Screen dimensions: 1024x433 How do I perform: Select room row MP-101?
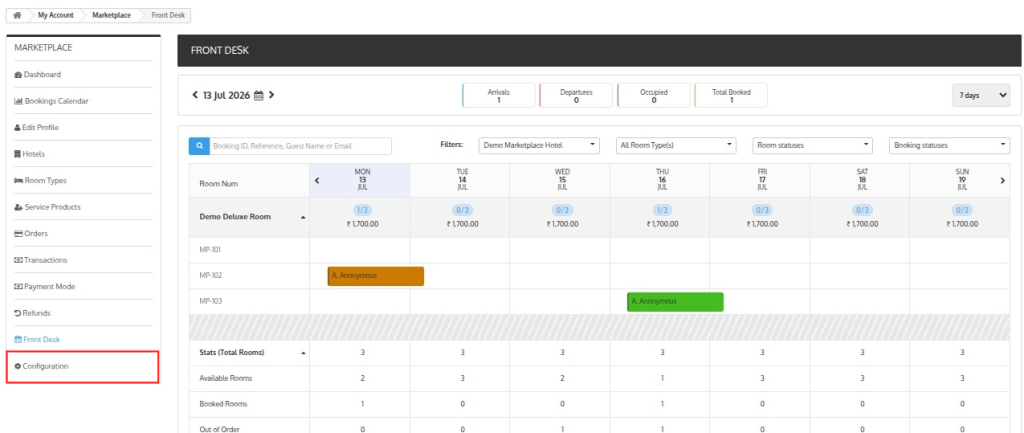(210, 249)
